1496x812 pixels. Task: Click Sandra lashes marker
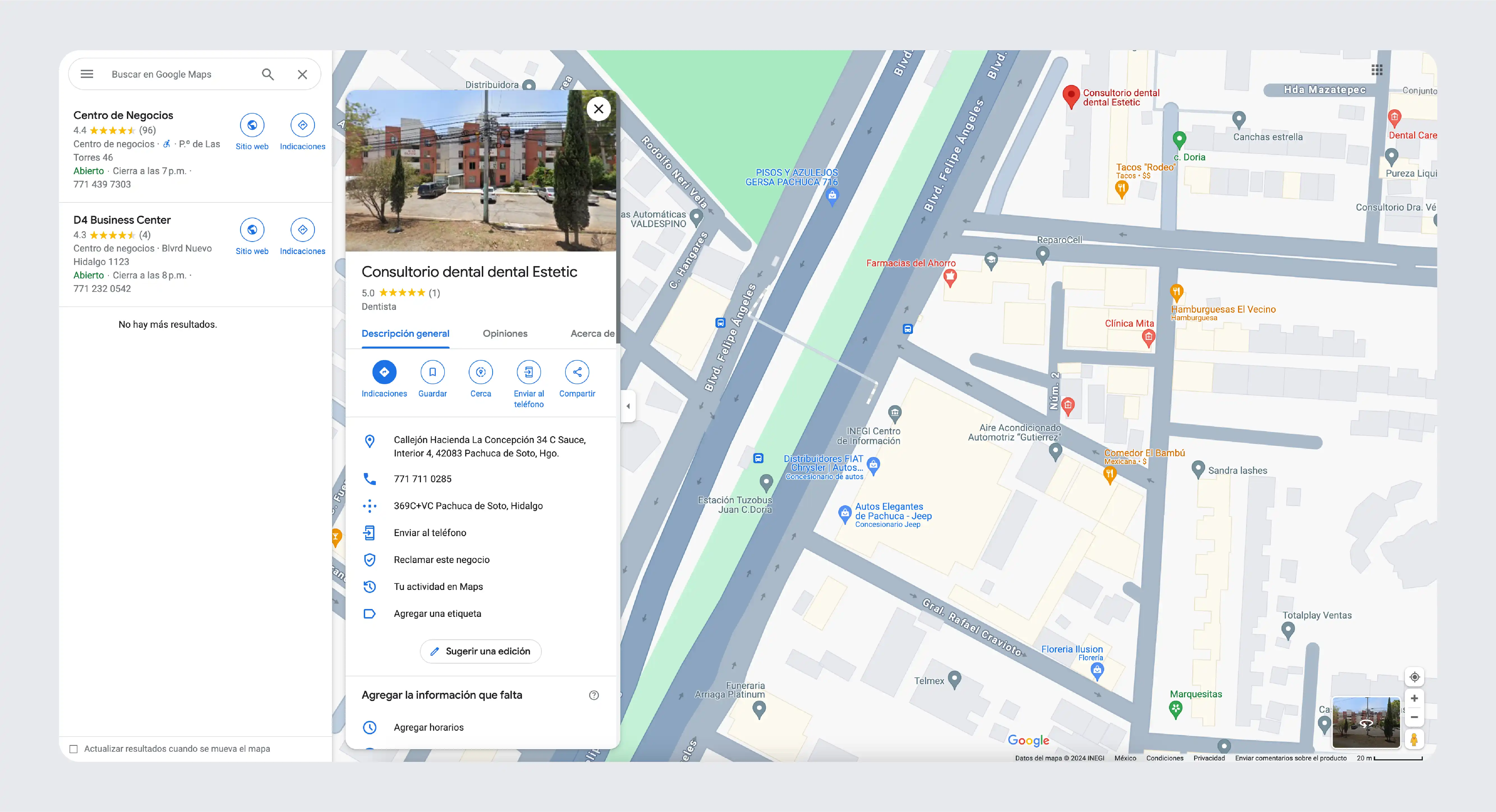1198,470
